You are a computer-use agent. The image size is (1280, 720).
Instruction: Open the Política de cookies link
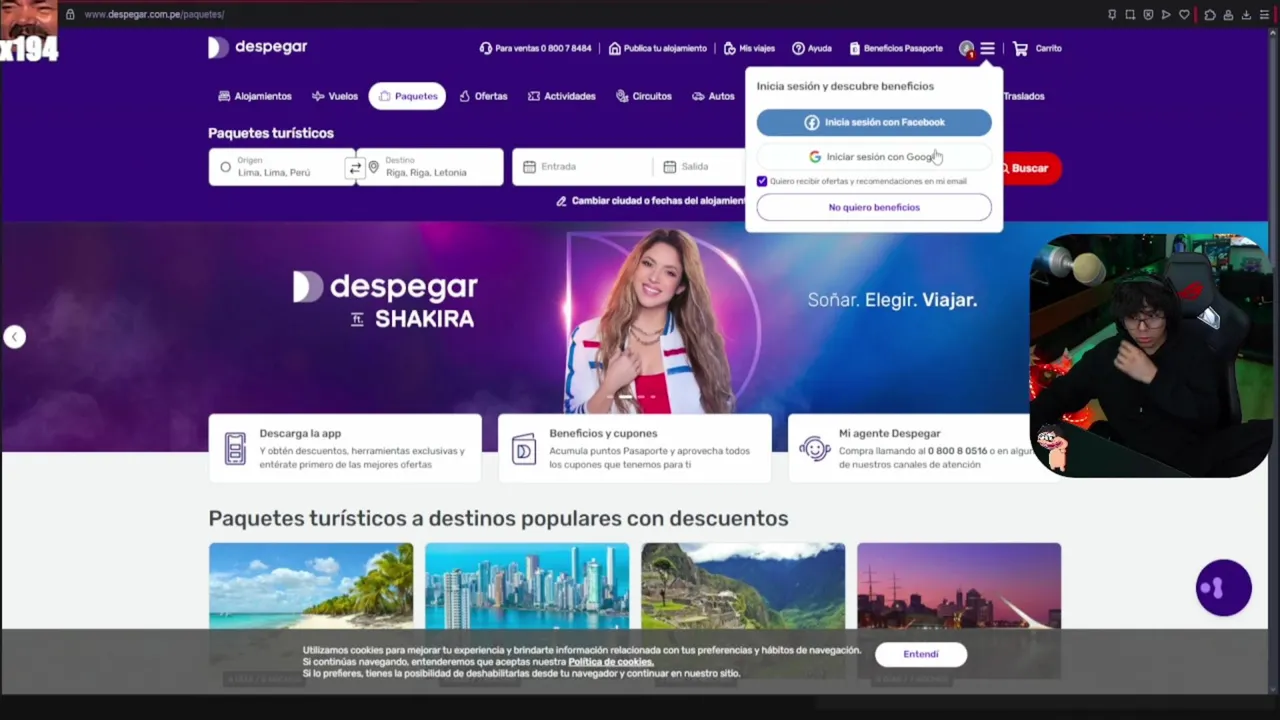tap(611, 662)
